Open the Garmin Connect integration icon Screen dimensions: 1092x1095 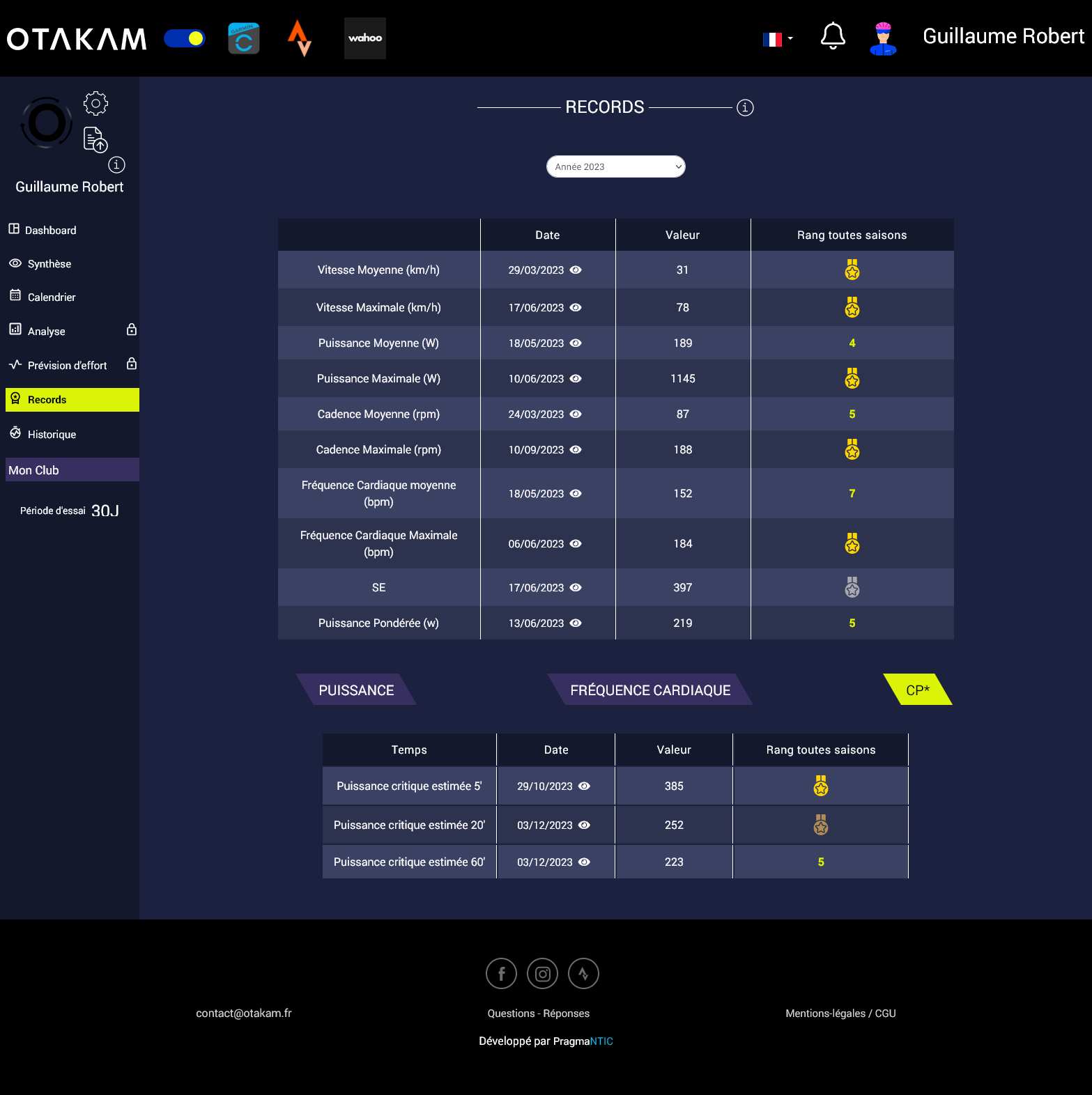click(x=244, y=38)
